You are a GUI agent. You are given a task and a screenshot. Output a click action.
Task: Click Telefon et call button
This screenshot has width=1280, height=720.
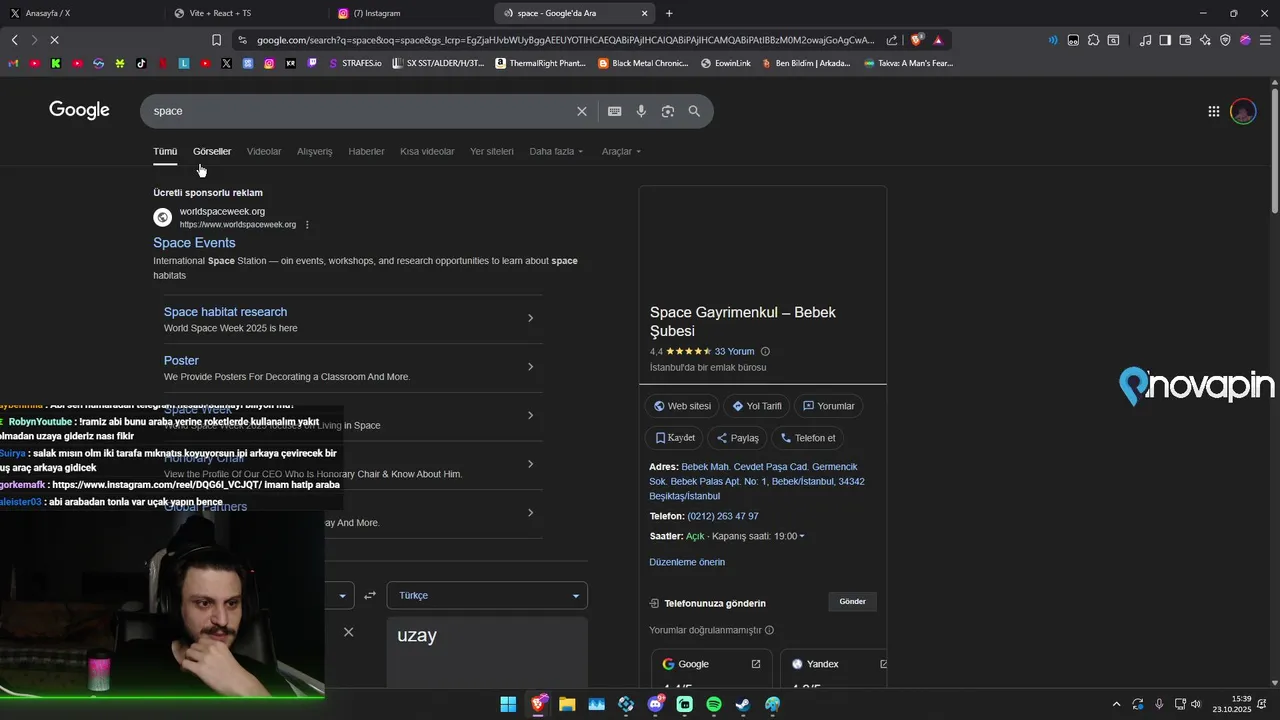pyautogui.click(x=808, y=438)
